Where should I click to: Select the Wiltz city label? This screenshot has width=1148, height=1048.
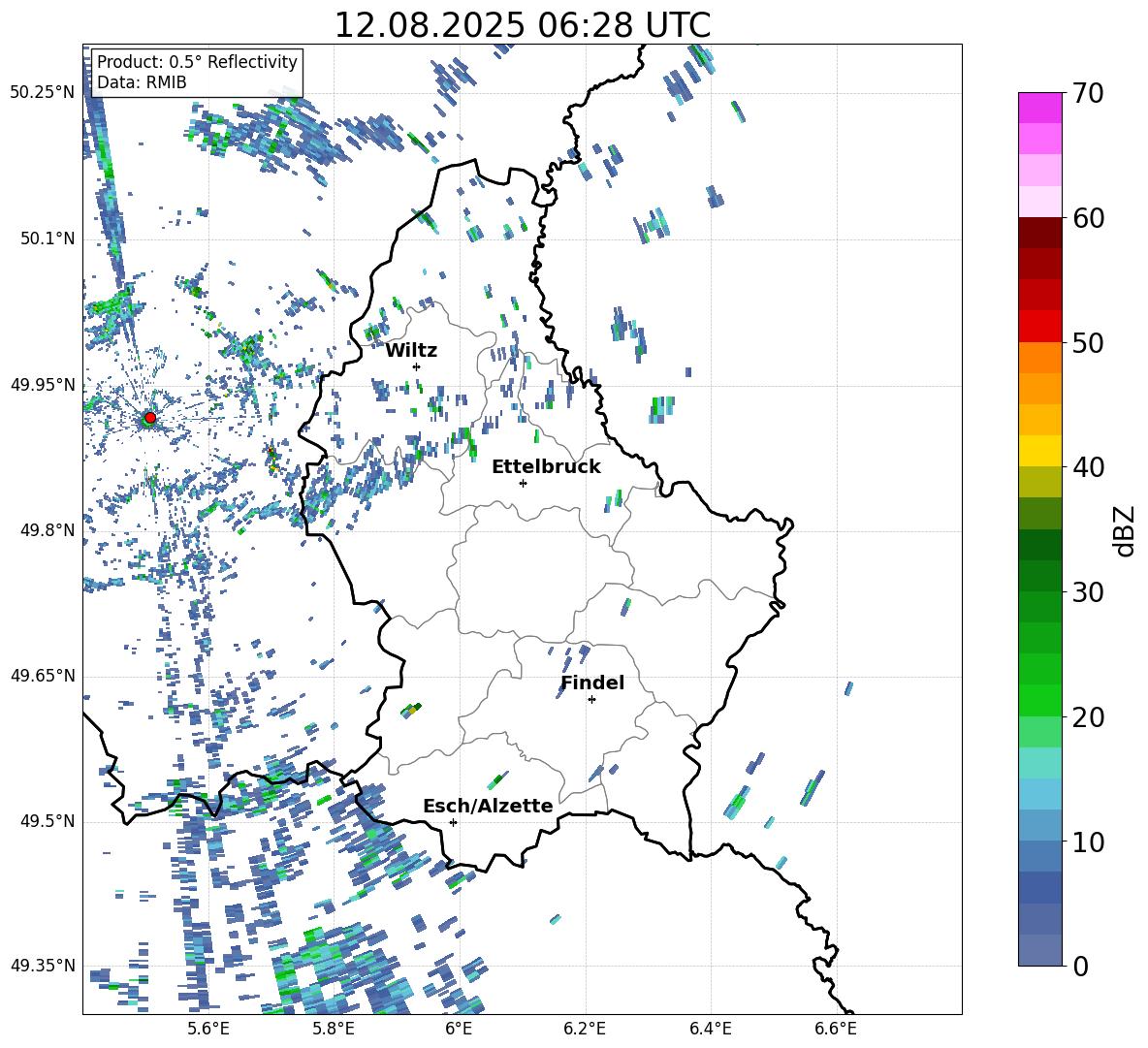(411, 351)
